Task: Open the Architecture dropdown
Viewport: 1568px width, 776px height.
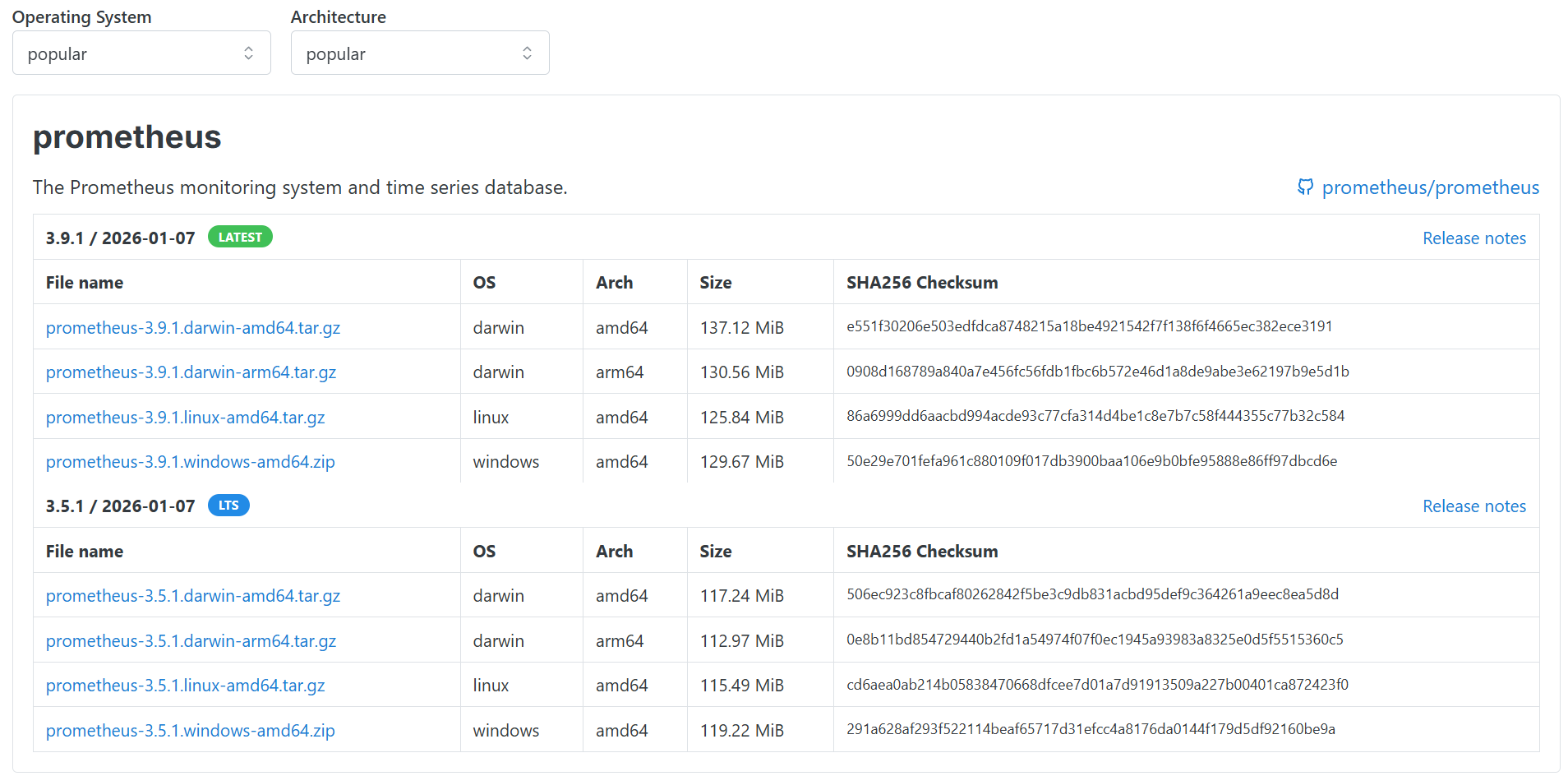Action: [420, 53]
